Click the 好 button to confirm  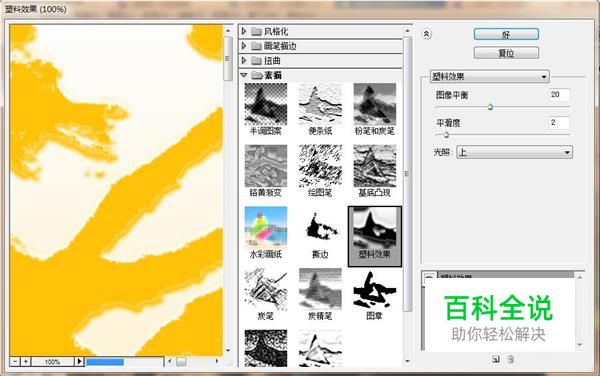click(x=506, y=34)
